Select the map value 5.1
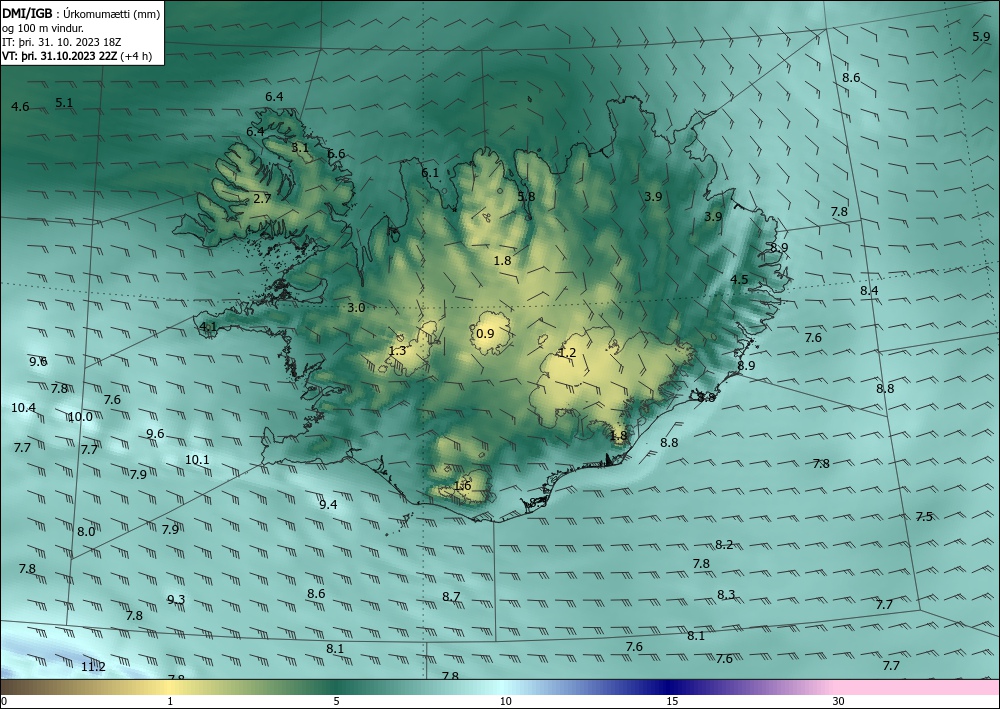 click(64, 102)
